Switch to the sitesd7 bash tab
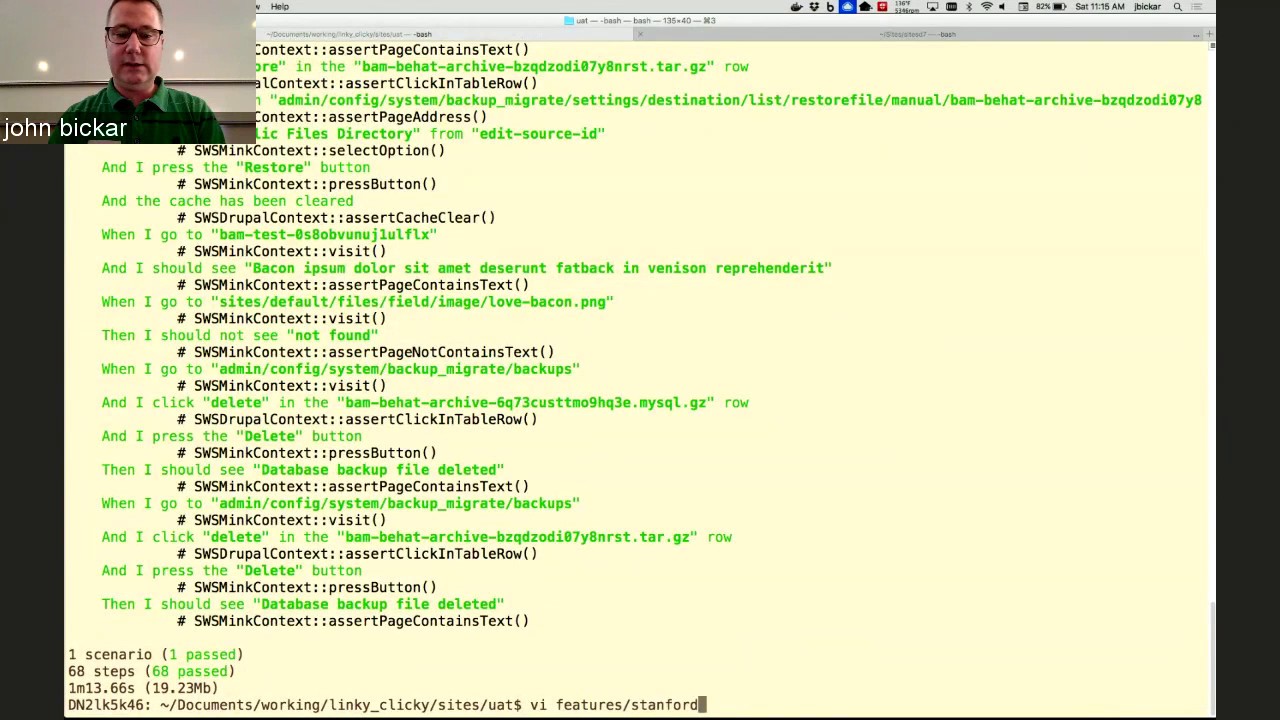The image size is (1280, 720). click(x=917, y=34)
